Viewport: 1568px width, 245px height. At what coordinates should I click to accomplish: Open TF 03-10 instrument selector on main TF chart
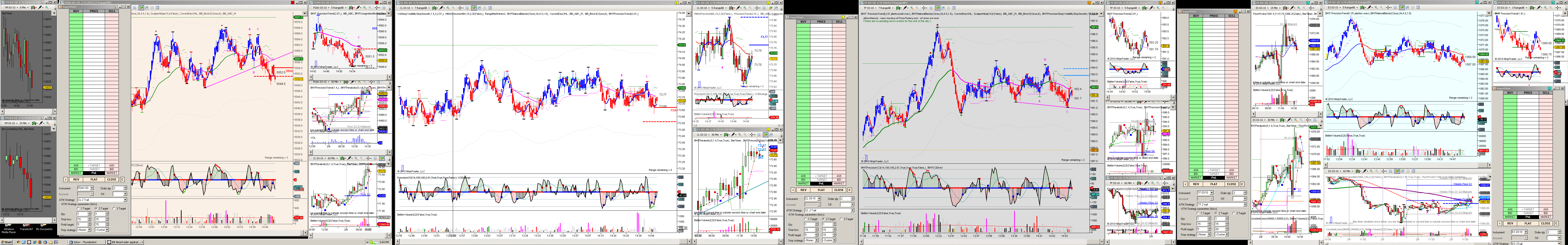pyautogui.click(x=870, y=8)
